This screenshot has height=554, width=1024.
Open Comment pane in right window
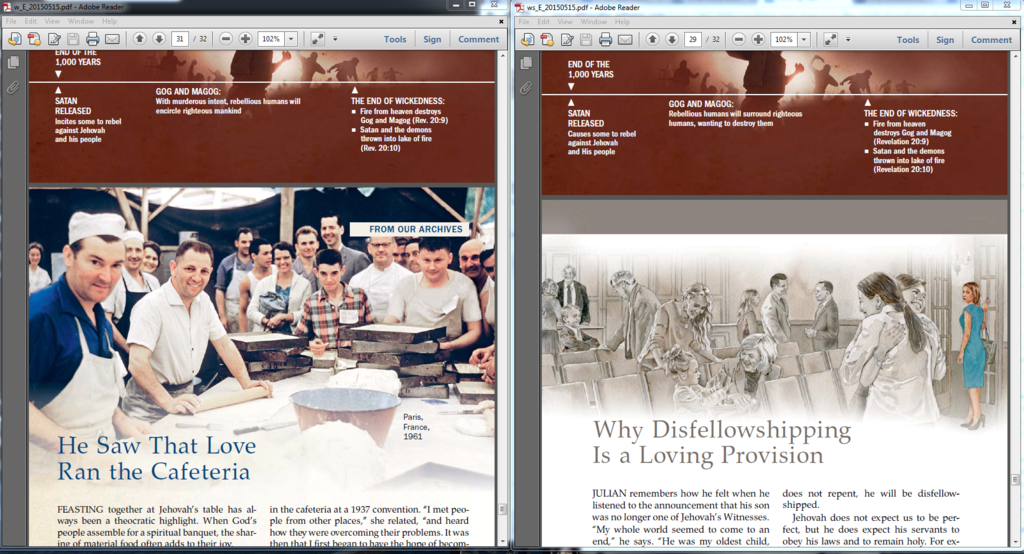pyautogui.click(x=991, y=40)
